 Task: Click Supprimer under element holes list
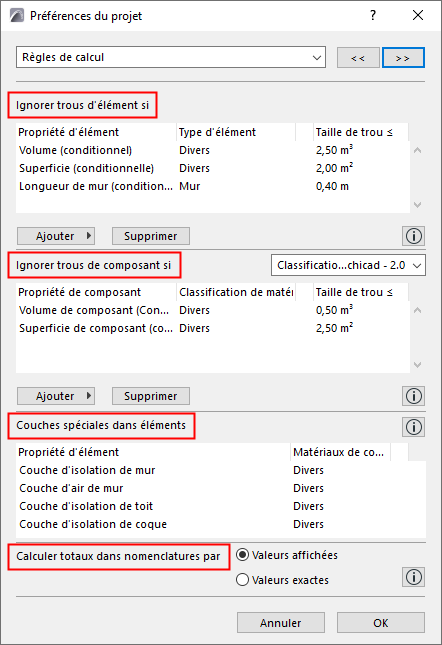[x=151, y=236]
